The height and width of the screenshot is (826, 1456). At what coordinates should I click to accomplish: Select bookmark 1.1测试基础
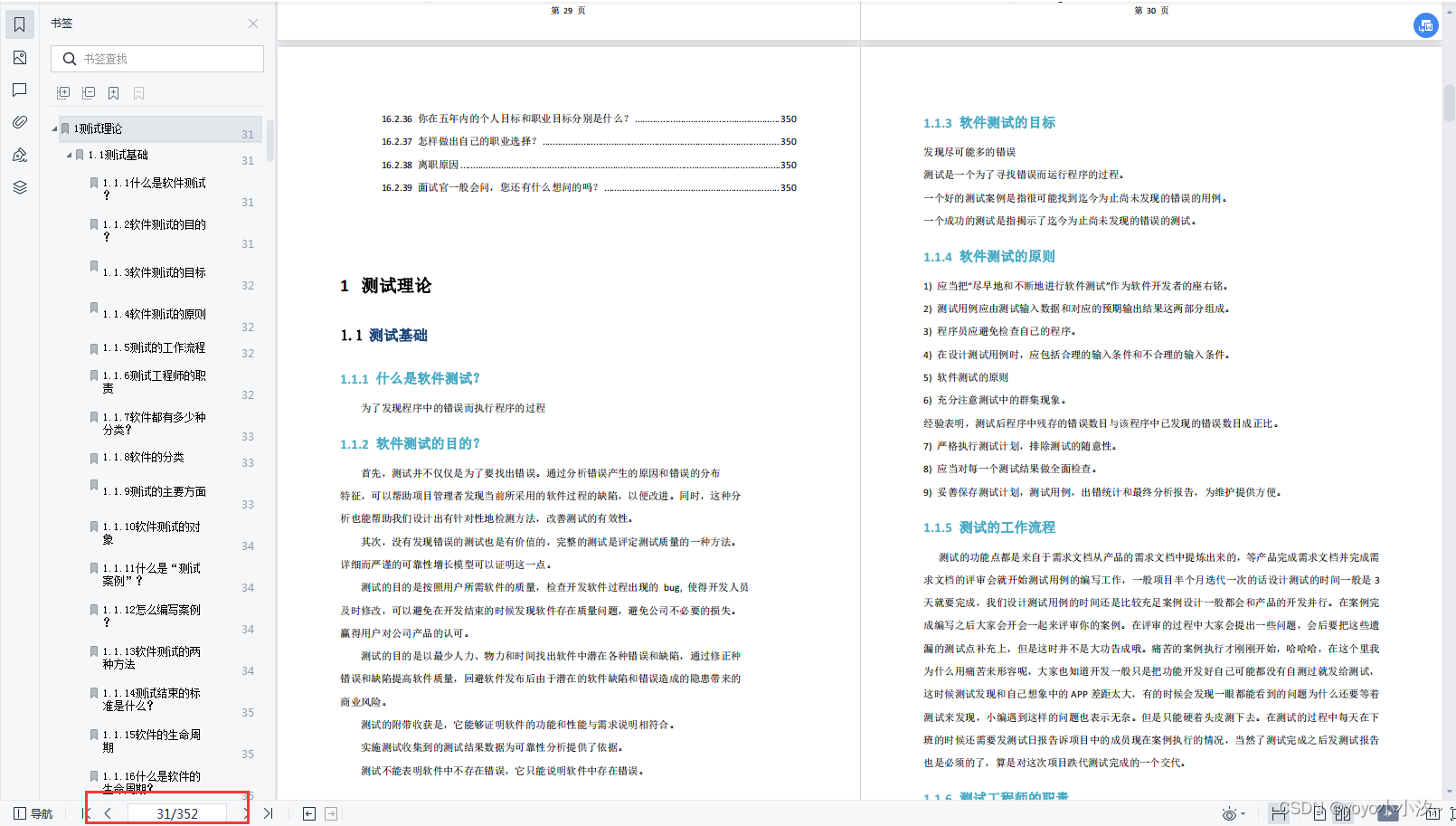point(118,156)
